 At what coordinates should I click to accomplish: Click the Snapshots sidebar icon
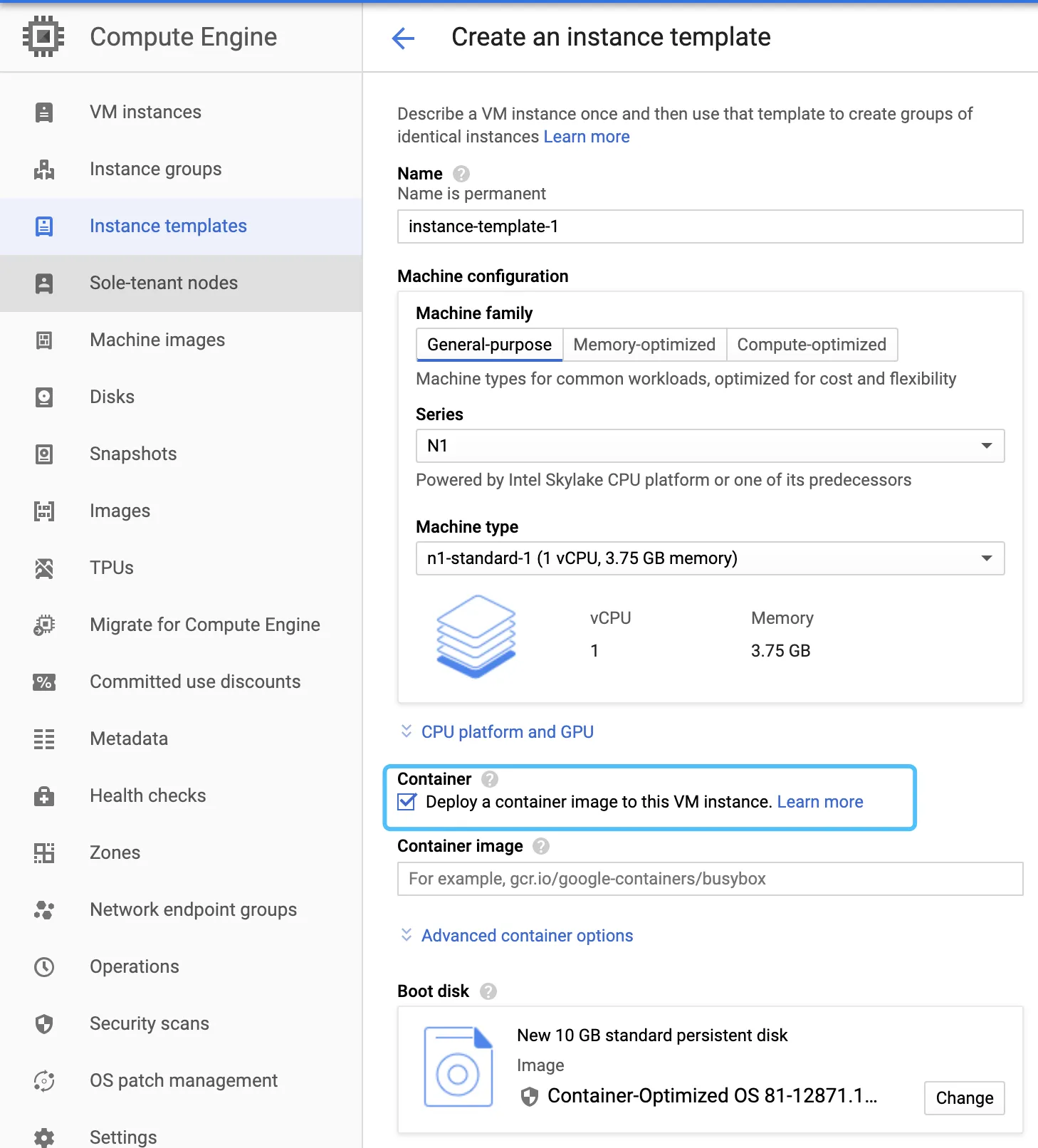click(x=44, y=454)
